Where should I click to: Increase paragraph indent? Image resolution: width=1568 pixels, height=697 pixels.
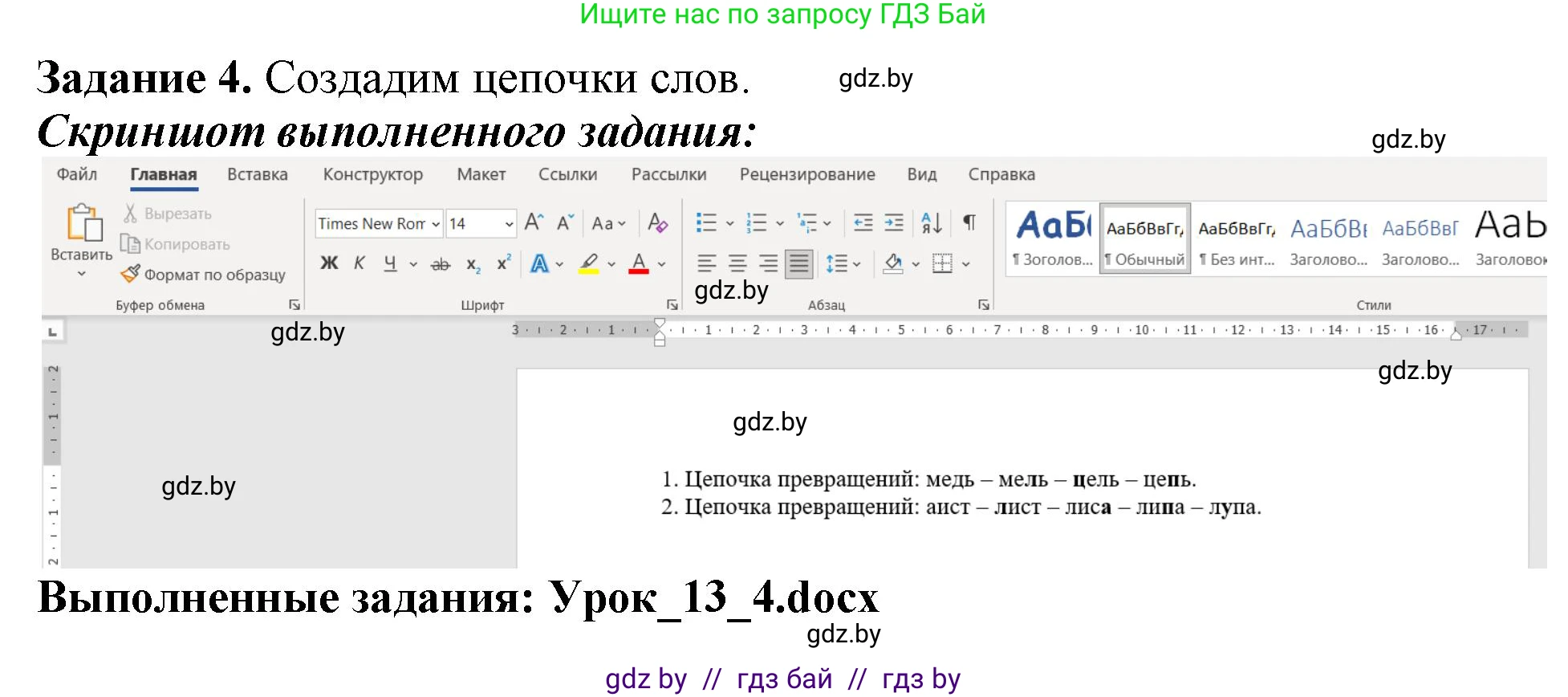tap(894, 222)
